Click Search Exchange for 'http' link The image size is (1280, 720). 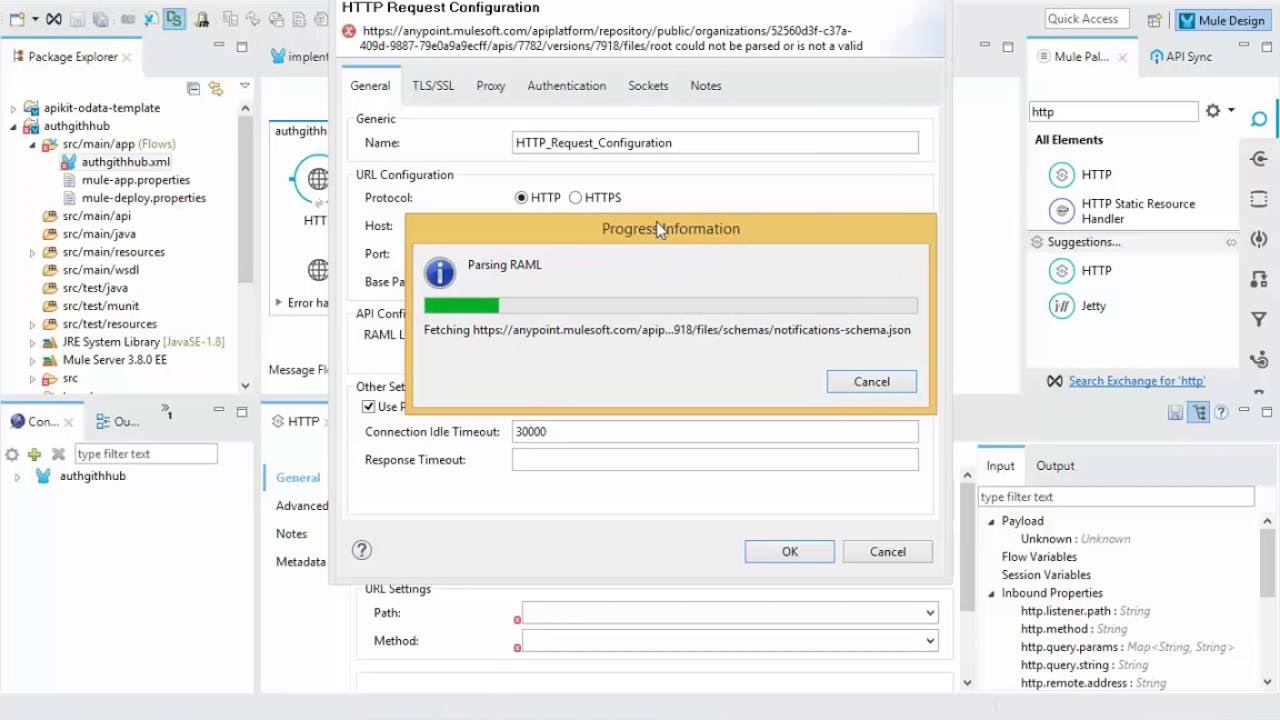click(x=1137, y=381)
